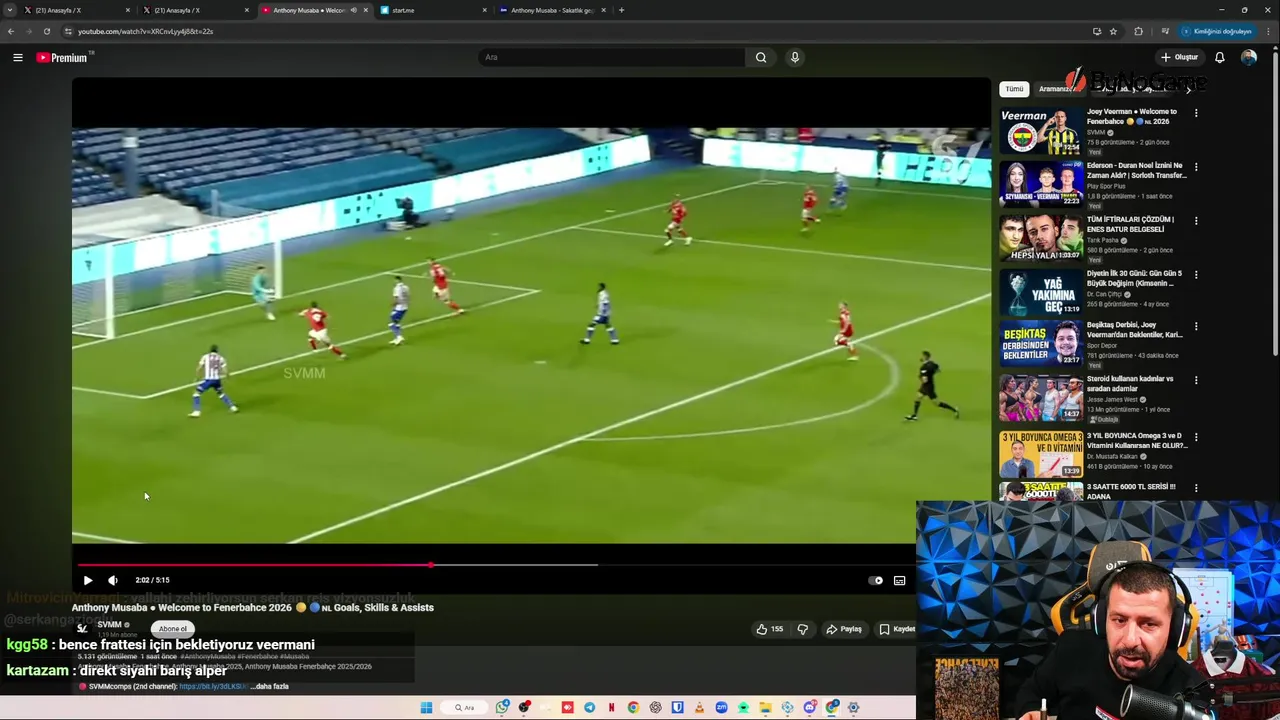Open WhatsApp from the taskbar
The image size is (1280, 720).
point(502,708)
